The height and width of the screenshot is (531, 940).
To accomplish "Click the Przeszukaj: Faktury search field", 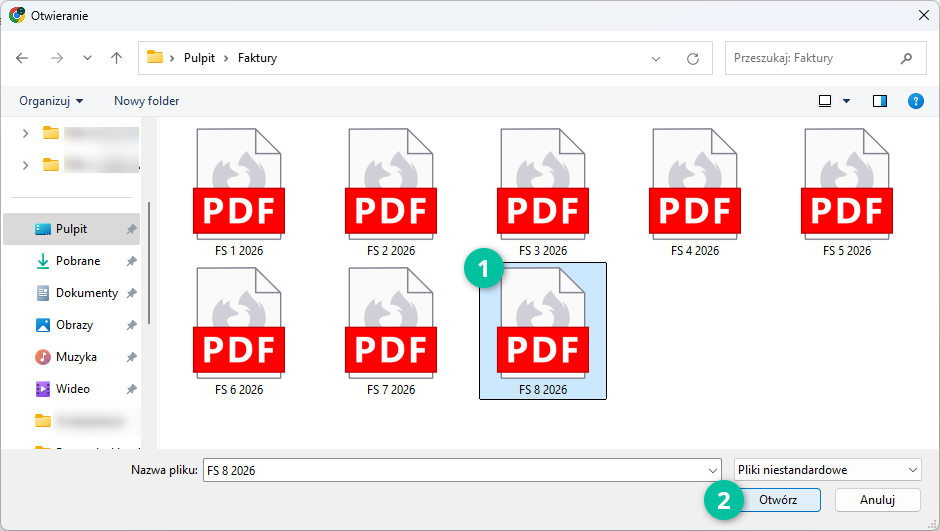I will [812, 58].
